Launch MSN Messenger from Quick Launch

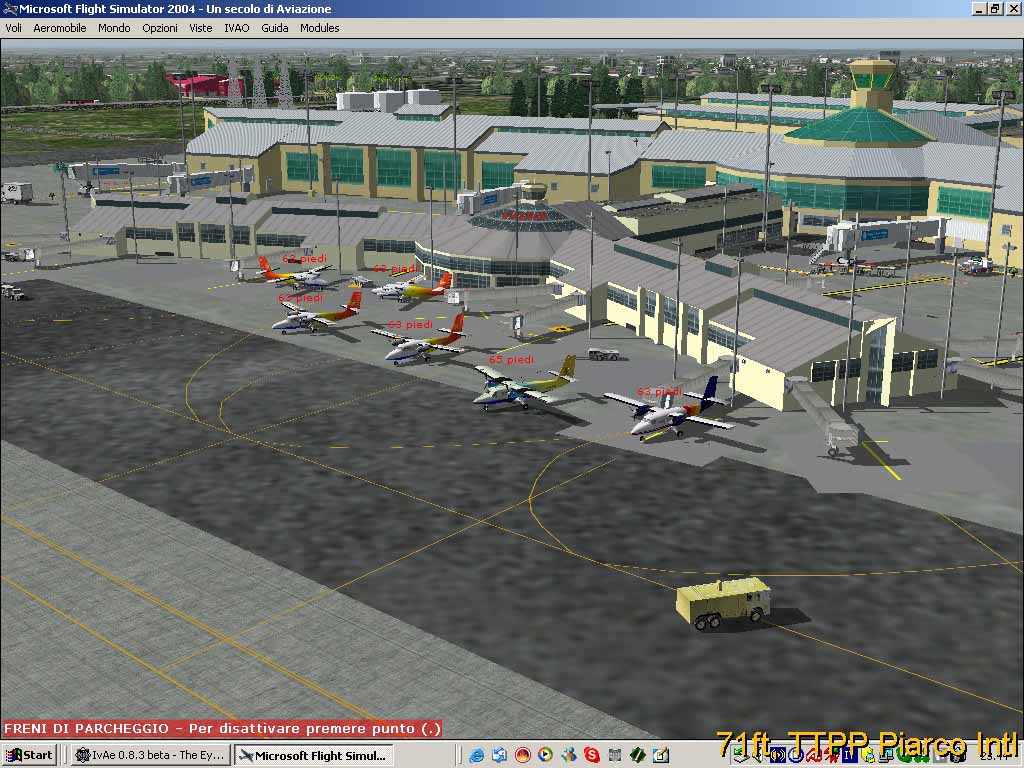569,755
